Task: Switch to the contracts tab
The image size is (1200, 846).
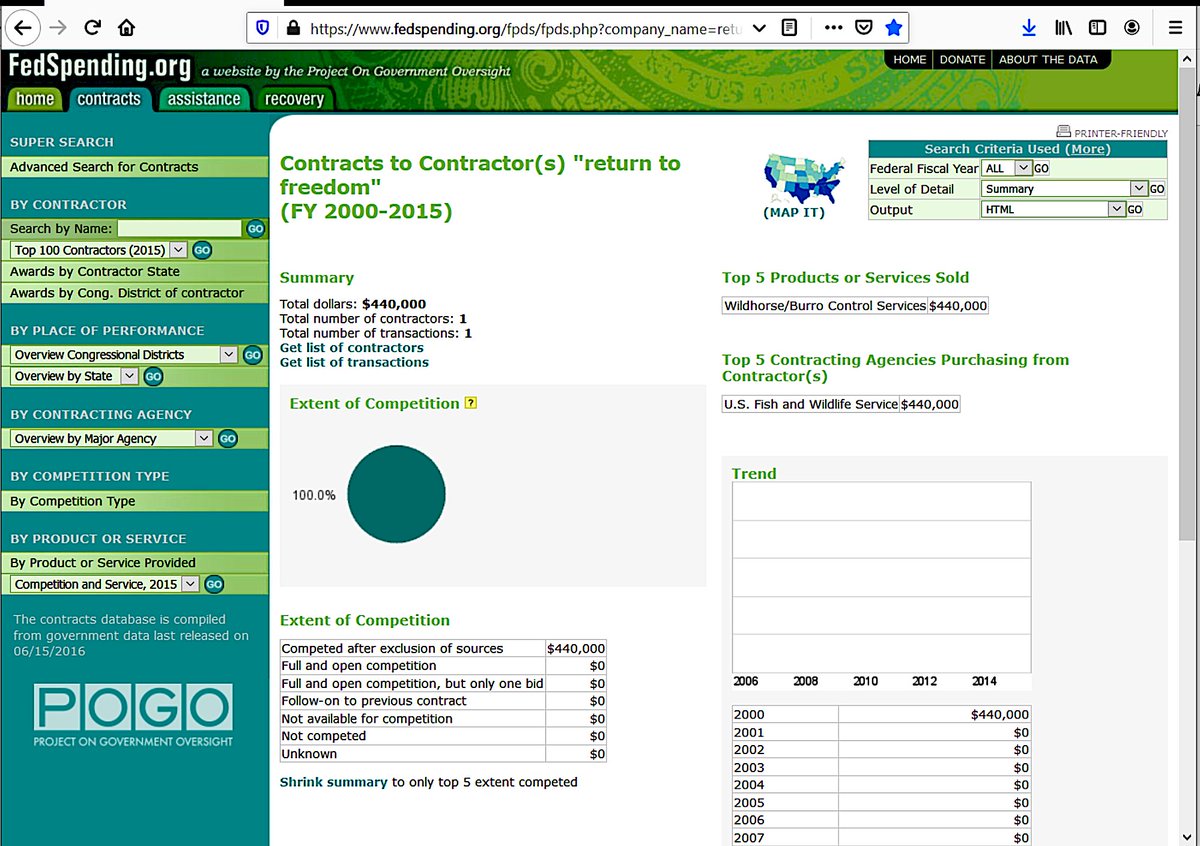Action: point(109,99)
